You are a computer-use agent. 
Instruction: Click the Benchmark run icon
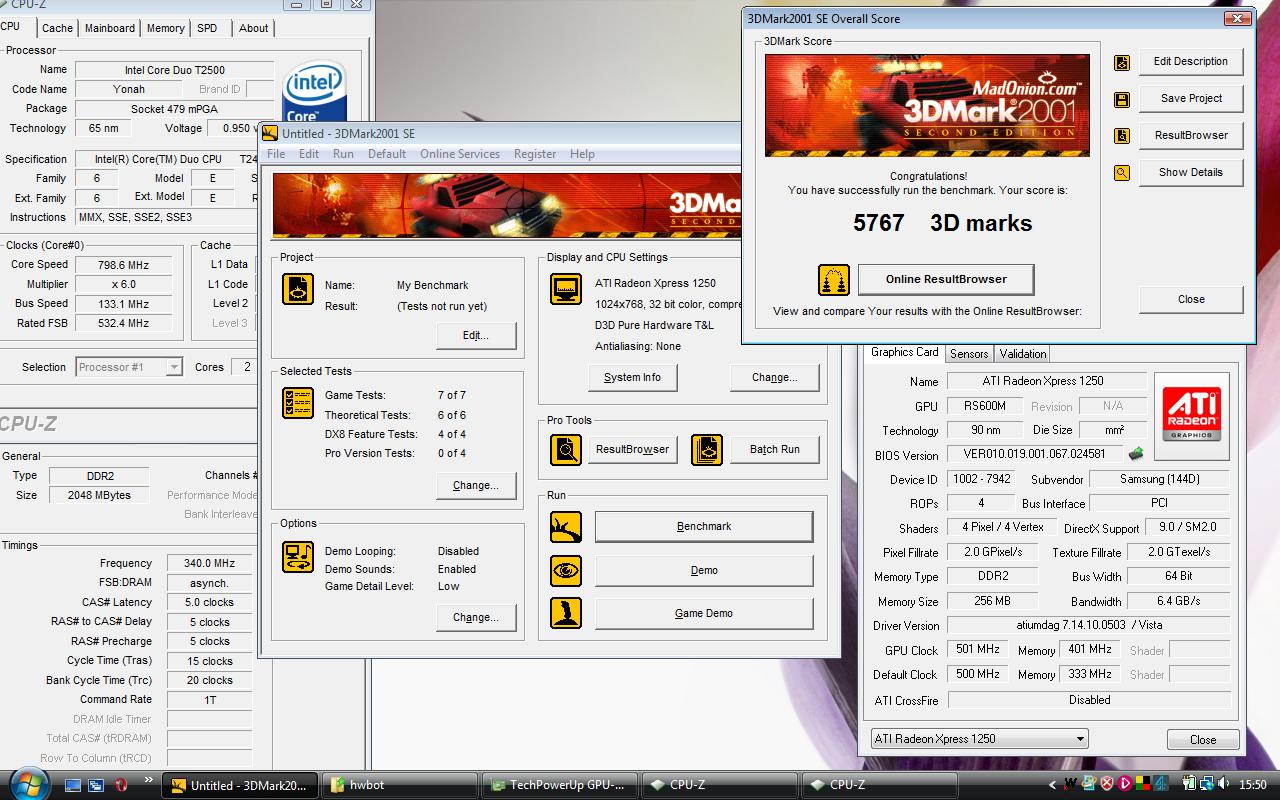click(566, 527)
